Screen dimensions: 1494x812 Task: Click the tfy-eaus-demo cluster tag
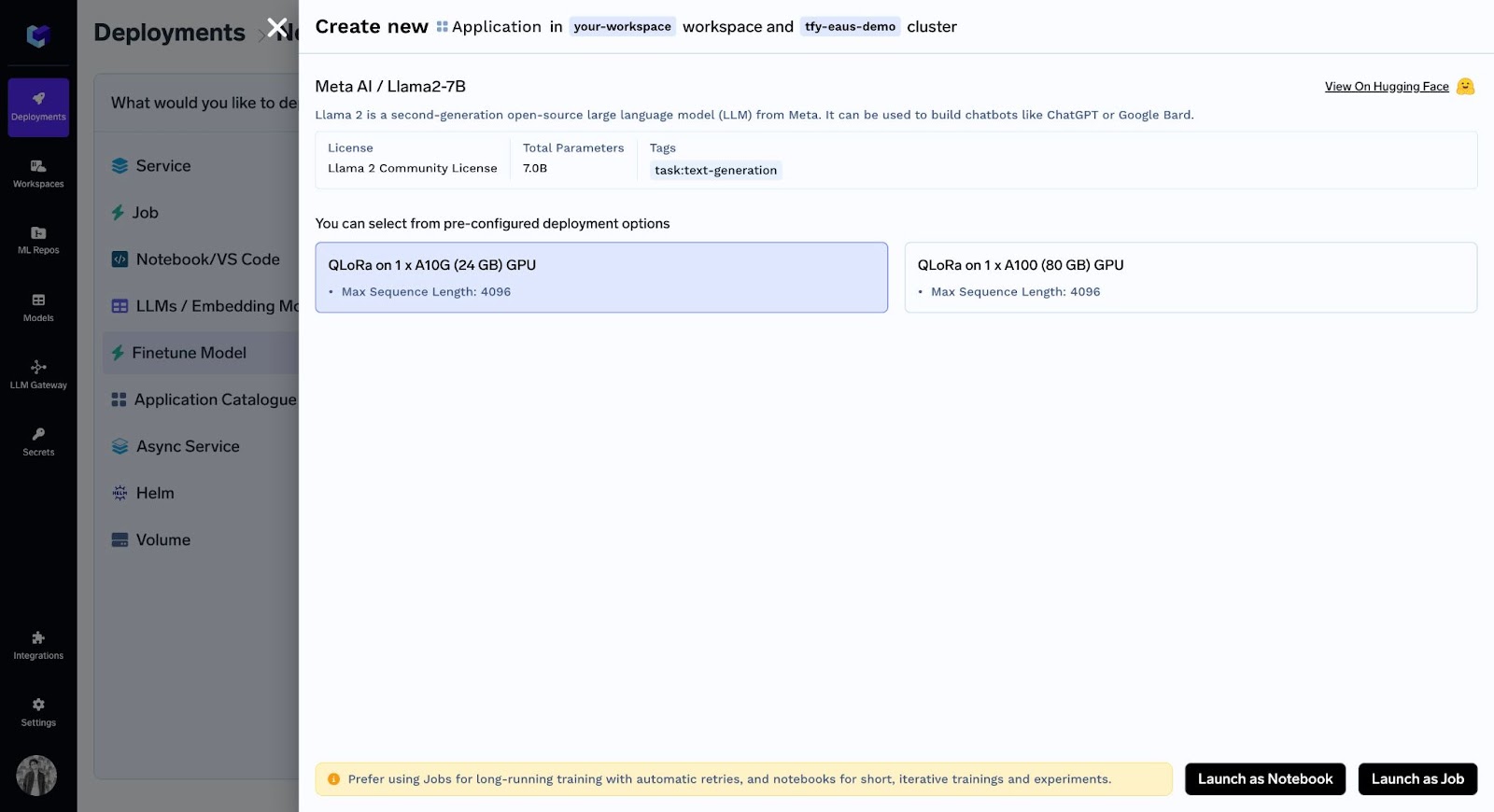850,27
